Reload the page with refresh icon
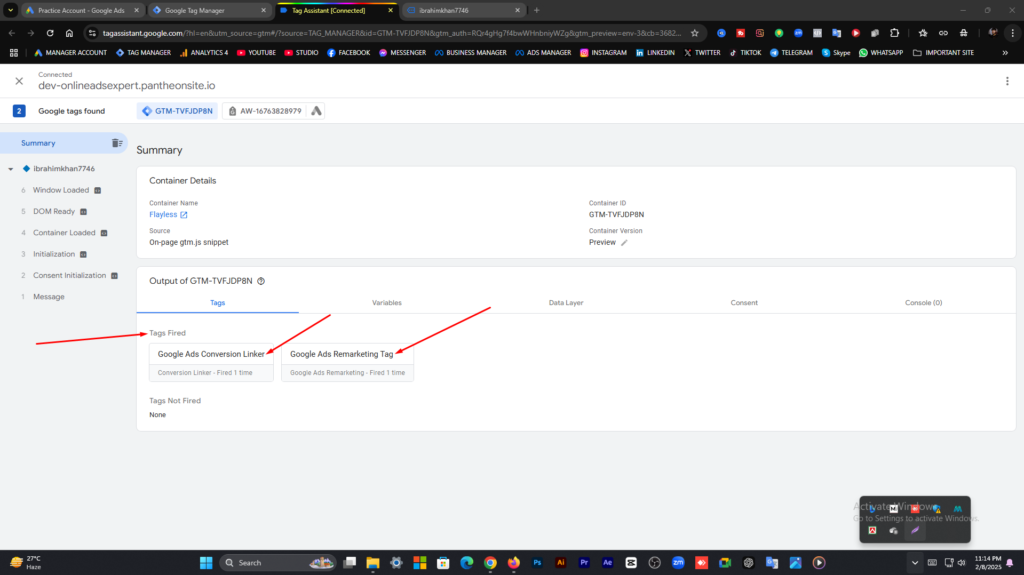 [x=50, y=33]
